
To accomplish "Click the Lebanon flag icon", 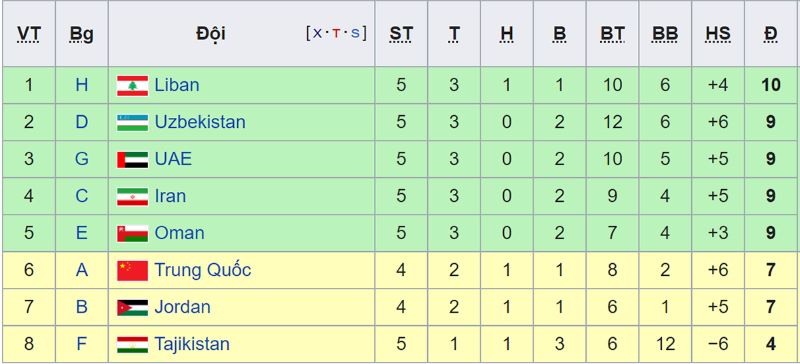I will [132, 86].
